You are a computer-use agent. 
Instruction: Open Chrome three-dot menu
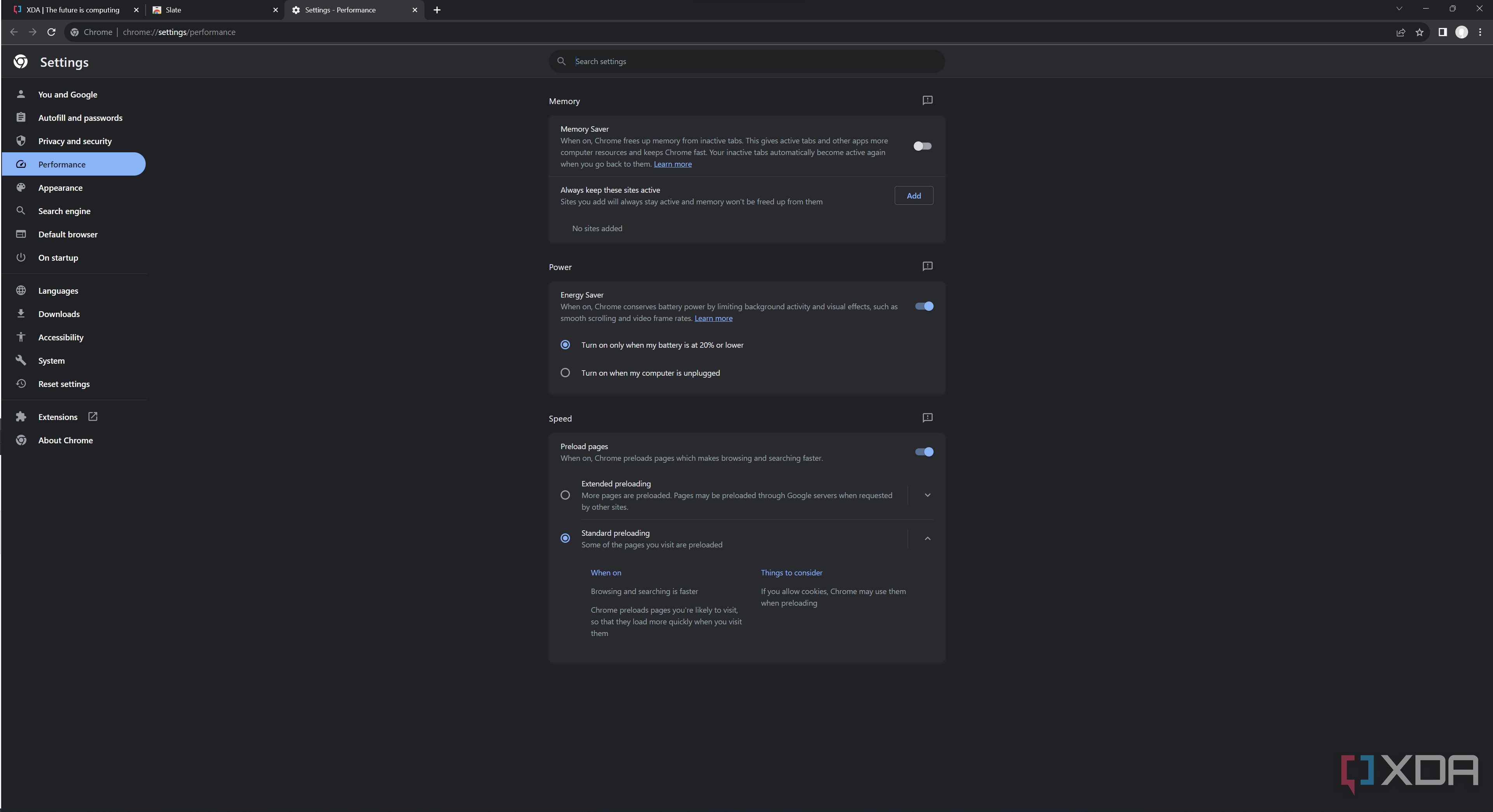(1480, 32)
